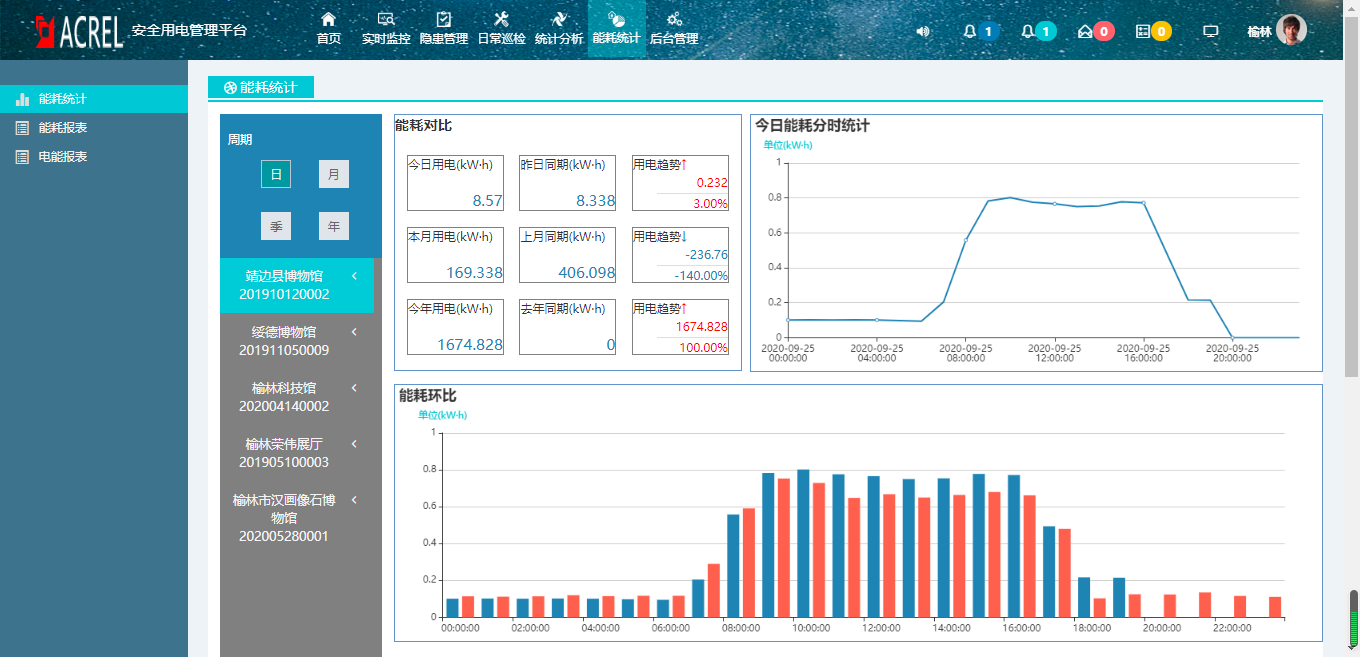Open the 实时监控 menu
Viewport: 1360px width, 657px height.
point(386,28)
